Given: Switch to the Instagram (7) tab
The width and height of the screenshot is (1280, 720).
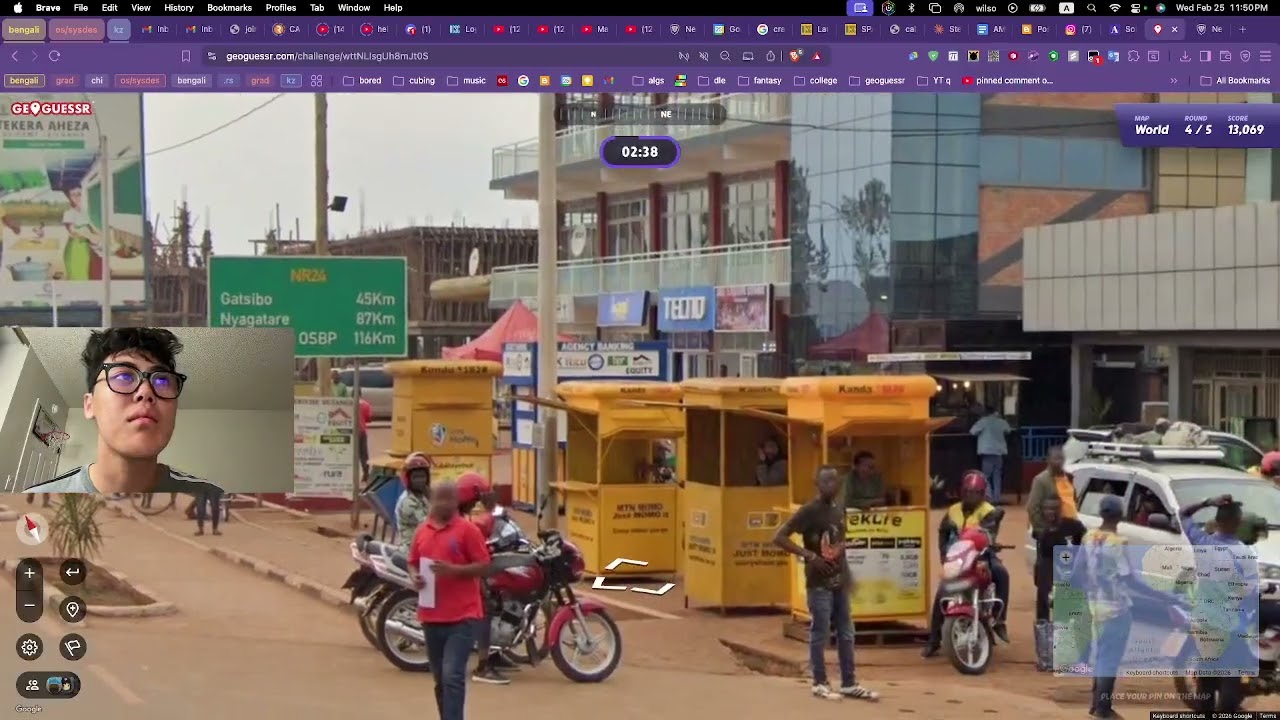Looking at the screenshot, I should click(1079, 29).
